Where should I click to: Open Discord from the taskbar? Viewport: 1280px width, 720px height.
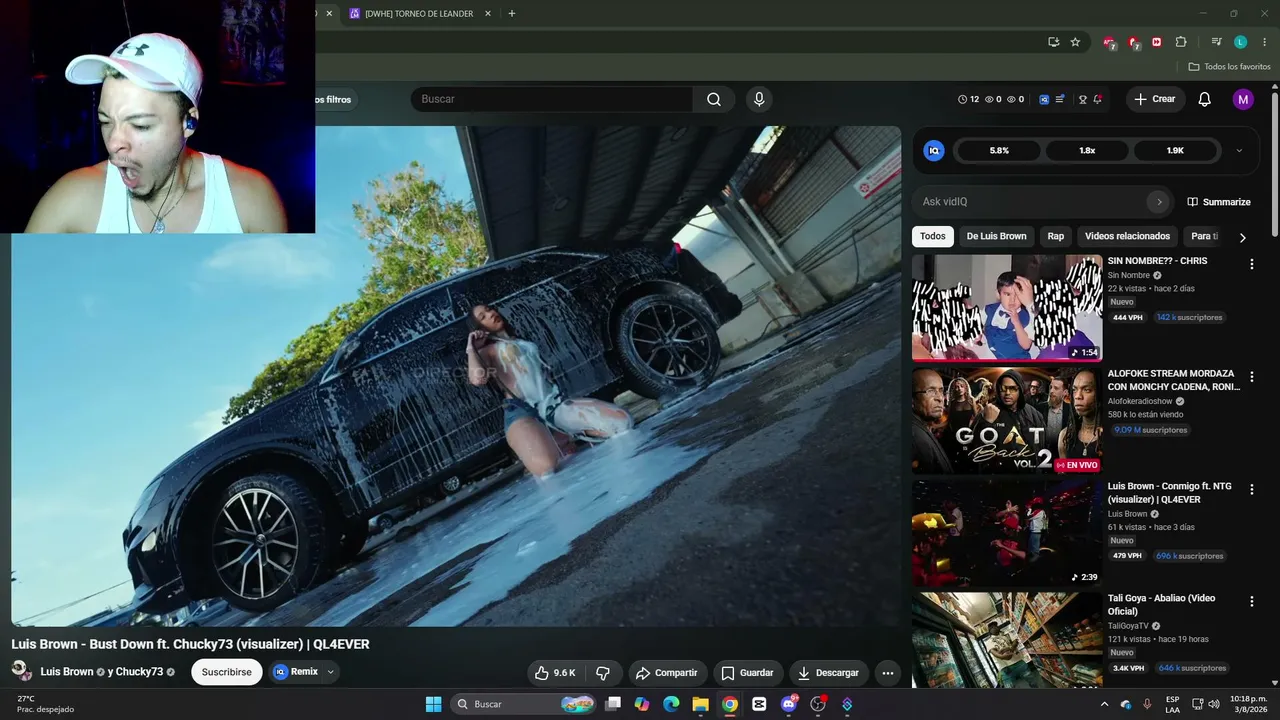(789, 704)
